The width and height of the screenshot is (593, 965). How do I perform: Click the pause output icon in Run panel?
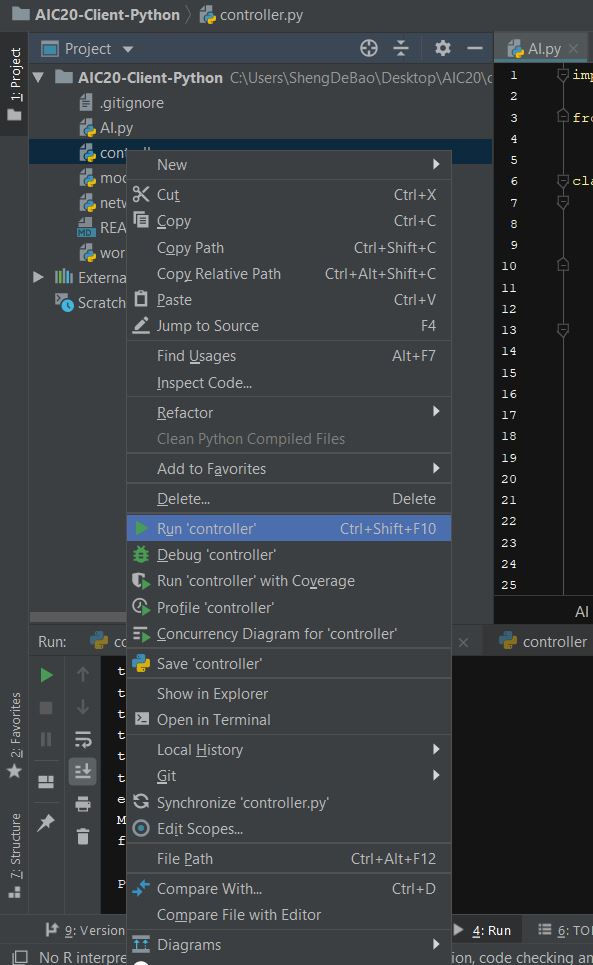point(46,739)
